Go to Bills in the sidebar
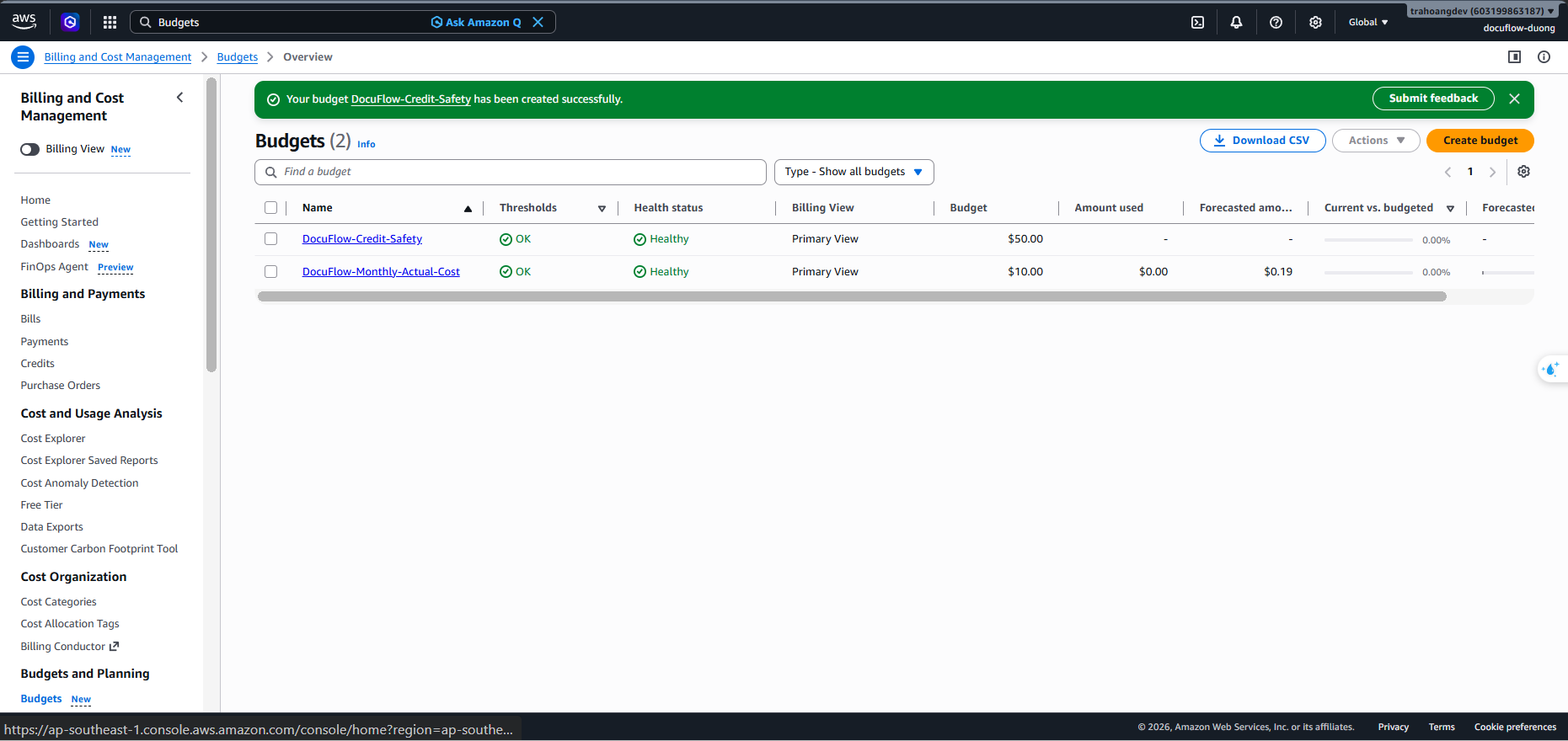Screen dimensions: 1568x741 [x=31, y=319]
